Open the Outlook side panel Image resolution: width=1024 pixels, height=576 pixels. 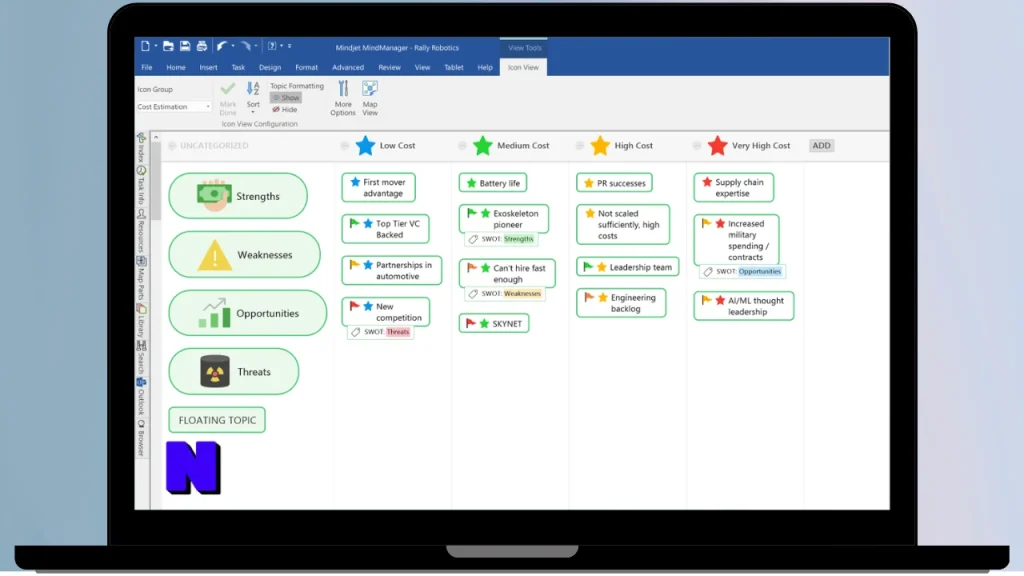tap(141, 396)
